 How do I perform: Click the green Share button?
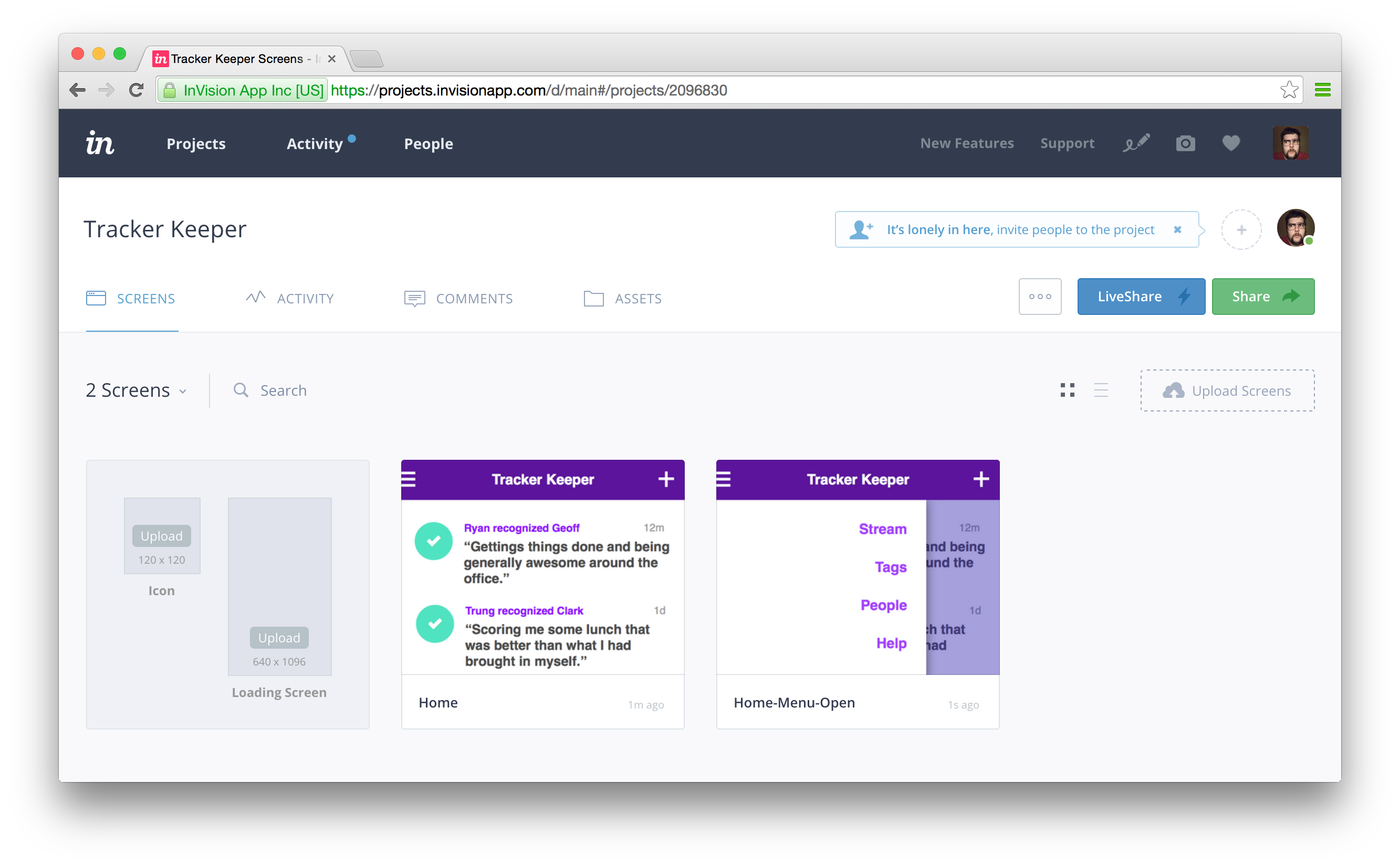tap(1262, 297)
